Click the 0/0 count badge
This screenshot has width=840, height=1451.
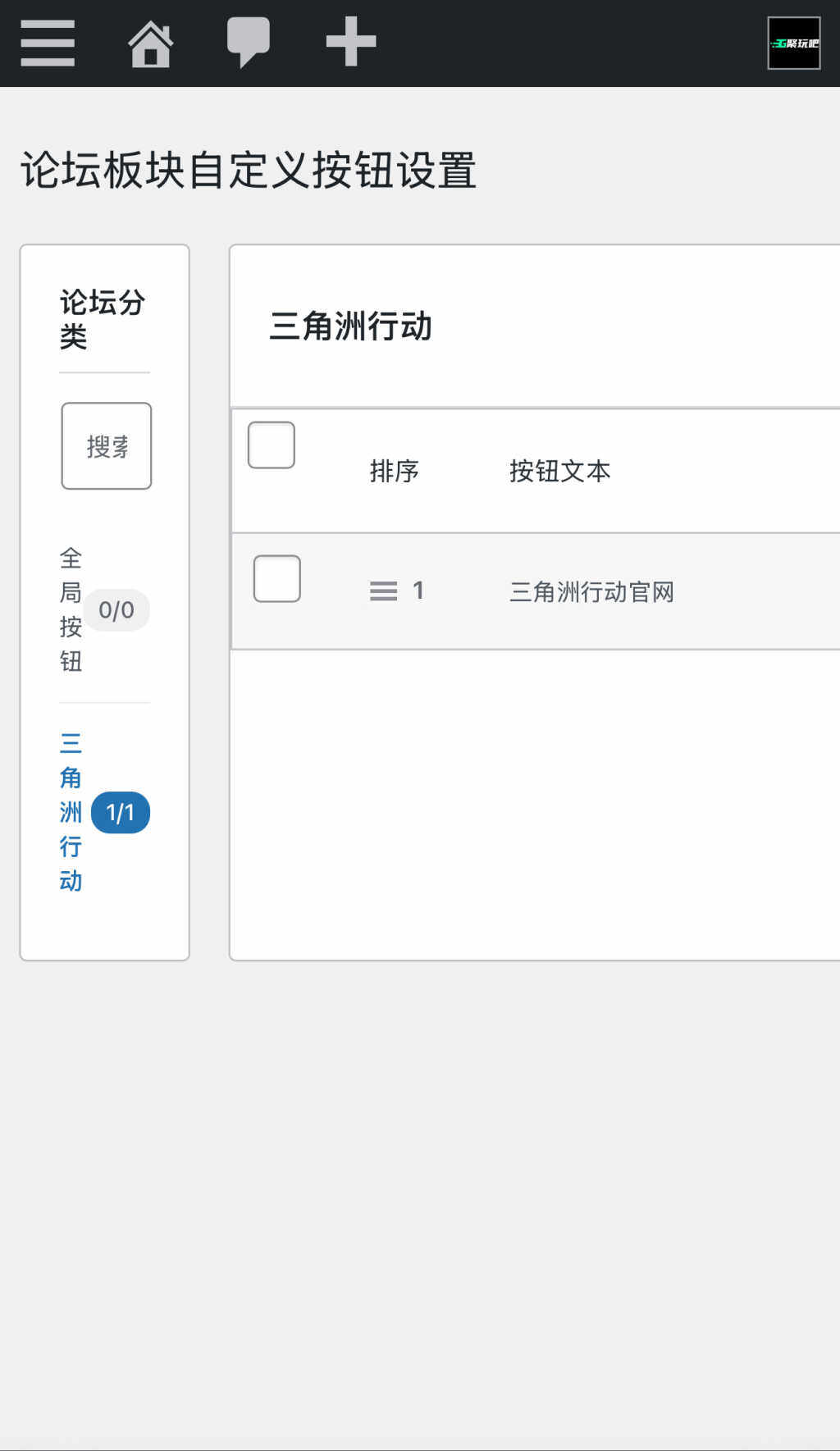(x=116, y=610)
